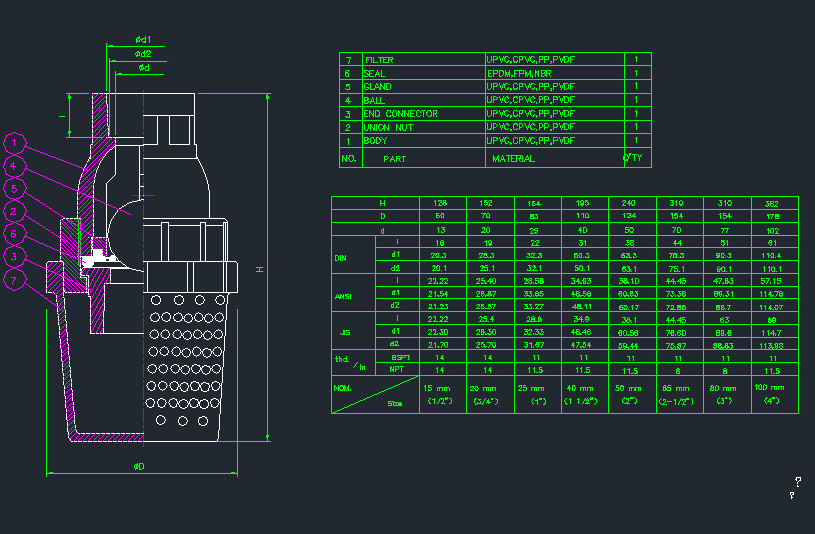
Task: Click the balloon labeled 2
Action: [14, 211]
